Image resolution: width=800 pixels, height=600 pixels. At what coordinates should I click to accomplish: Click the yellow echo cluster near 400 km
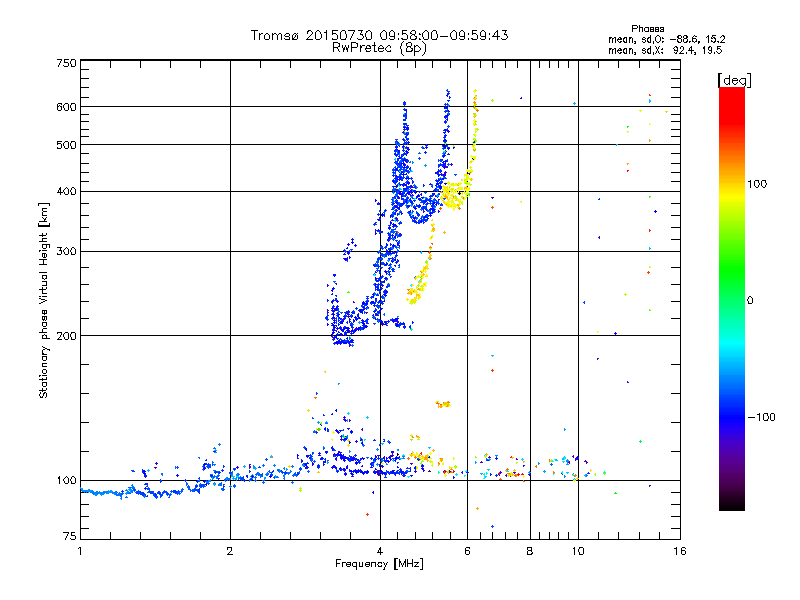tap(454, 194)
